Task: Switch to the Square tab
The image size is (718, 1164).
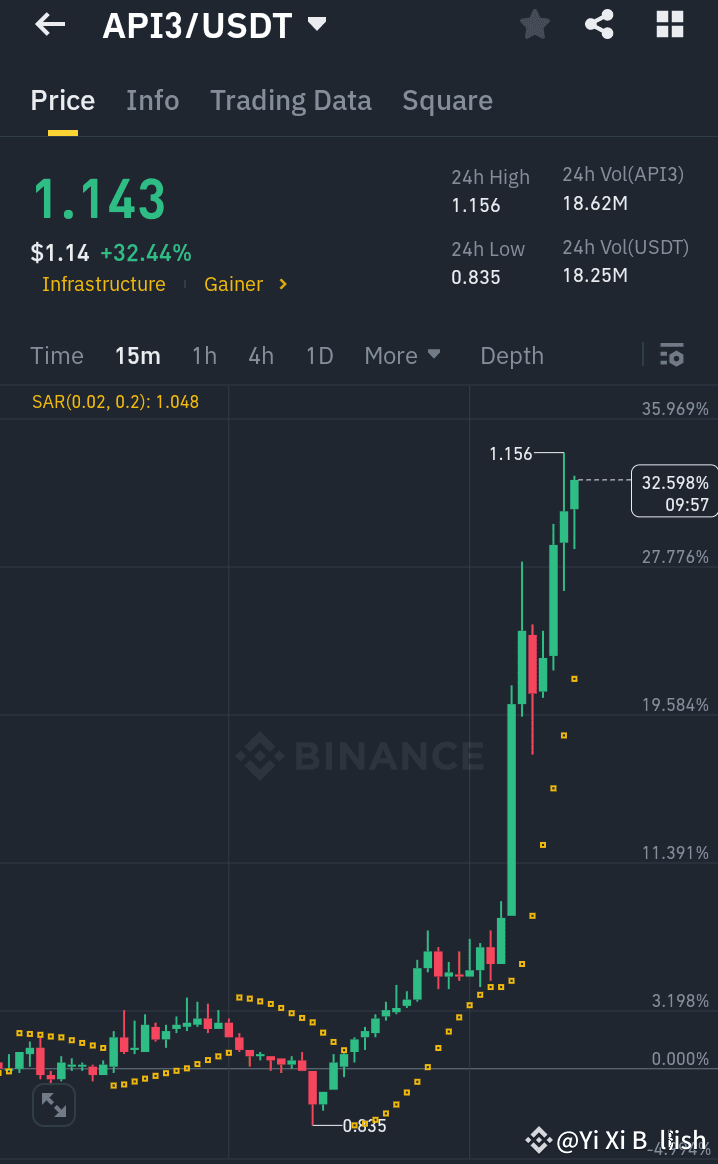Action: coord(447,100)
